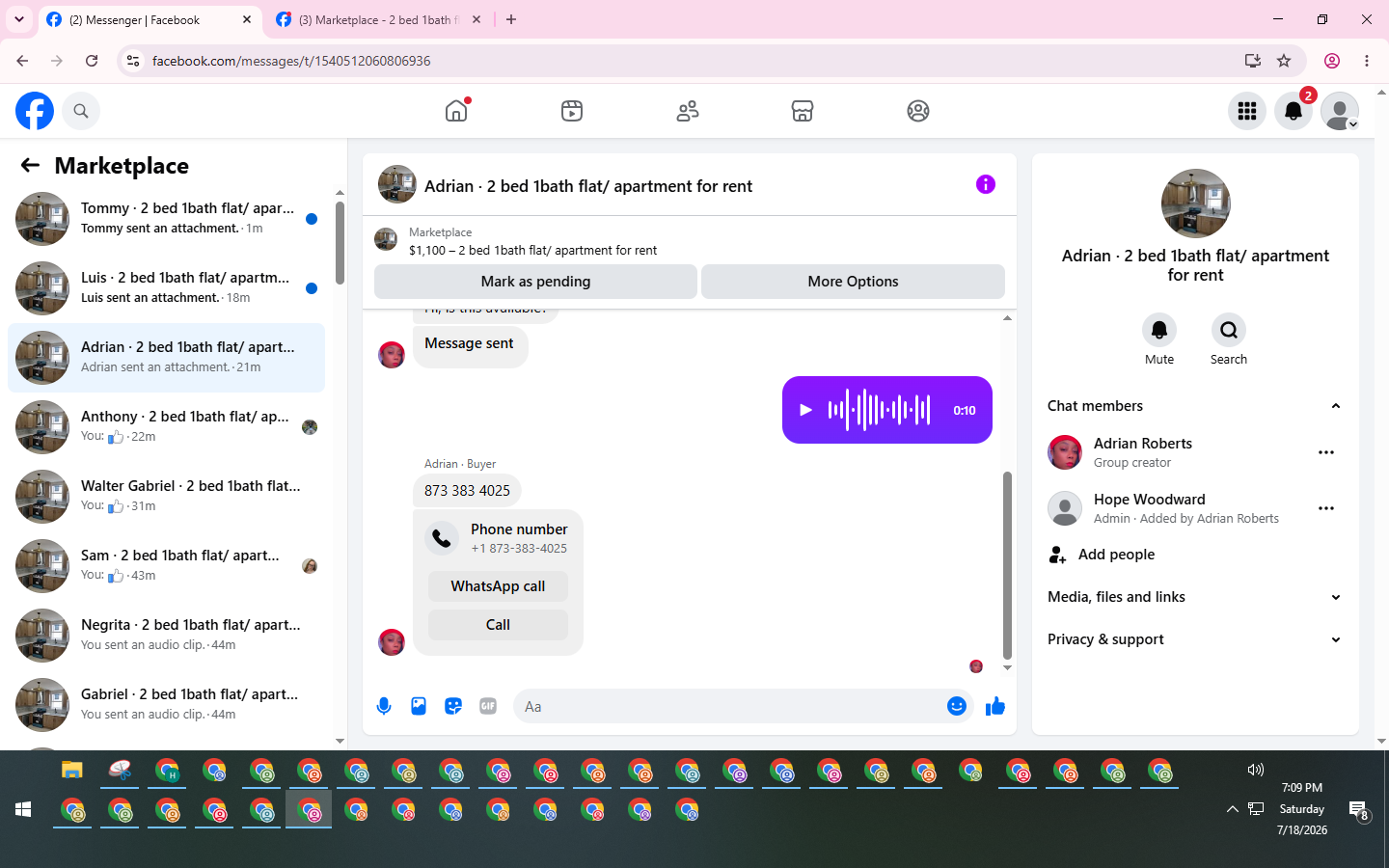Screen dimensions: 1389x868
Task: Open File Explorer from taskbar
Action: (x=72, y=771)
